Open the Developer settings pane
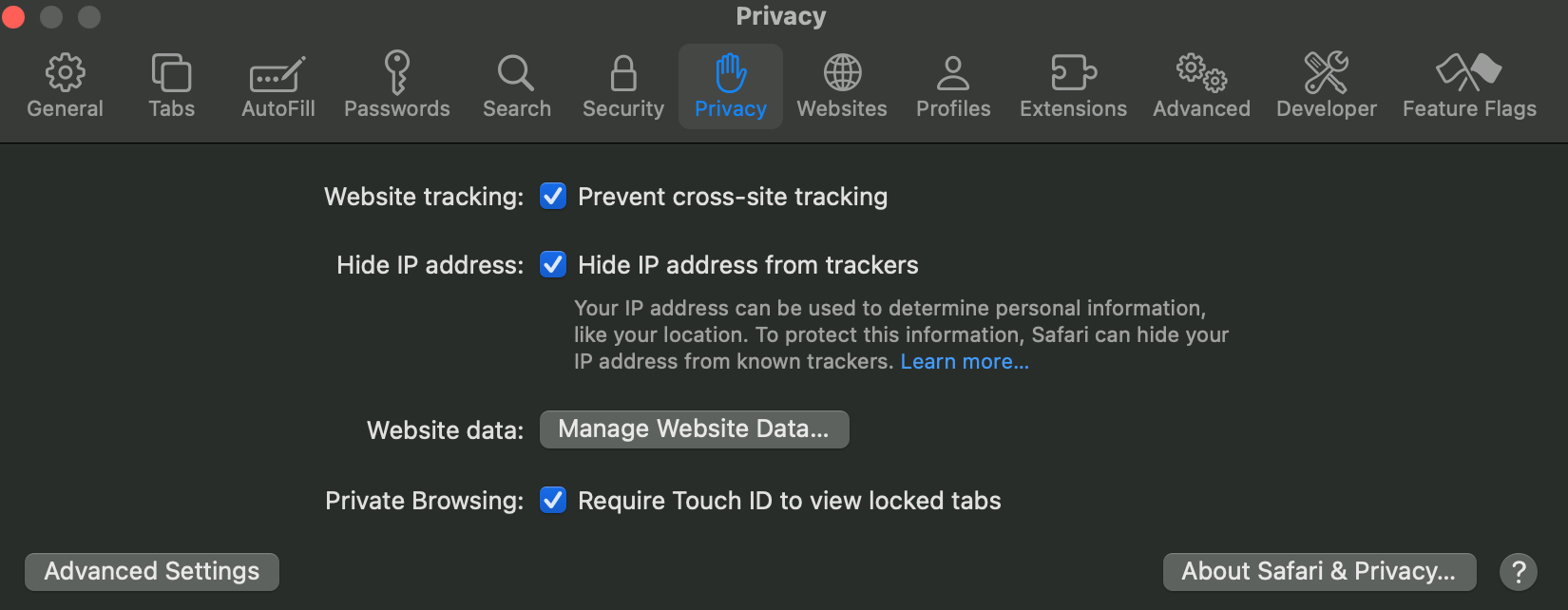The height and width of the screenshot is (610, 1568). (x=1326, y=86)
